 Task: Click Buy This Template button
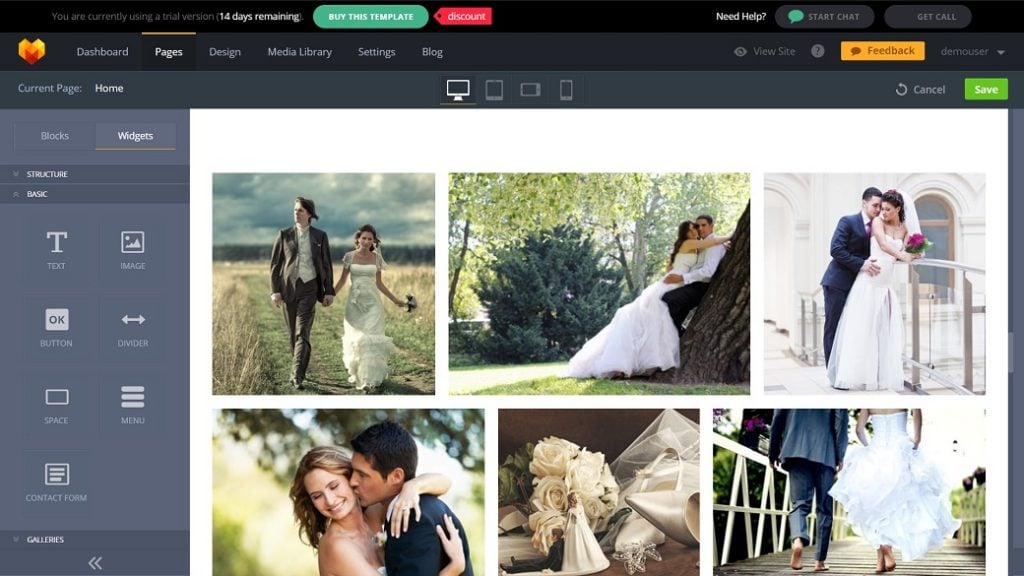point(370,16)
